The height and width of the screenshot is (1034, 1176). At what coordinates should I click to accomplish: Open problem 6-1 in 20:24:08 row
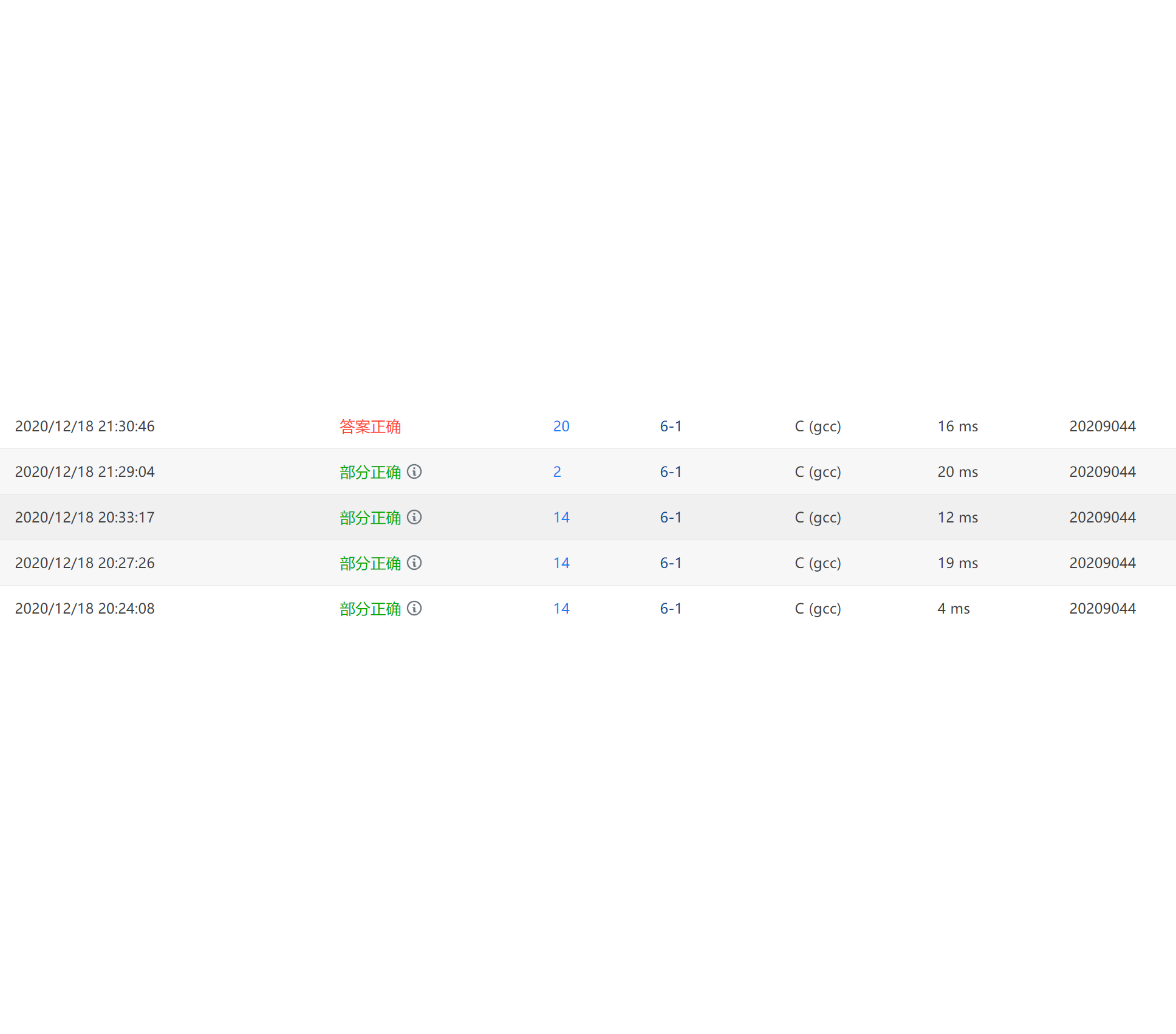(x=671, y=609)
